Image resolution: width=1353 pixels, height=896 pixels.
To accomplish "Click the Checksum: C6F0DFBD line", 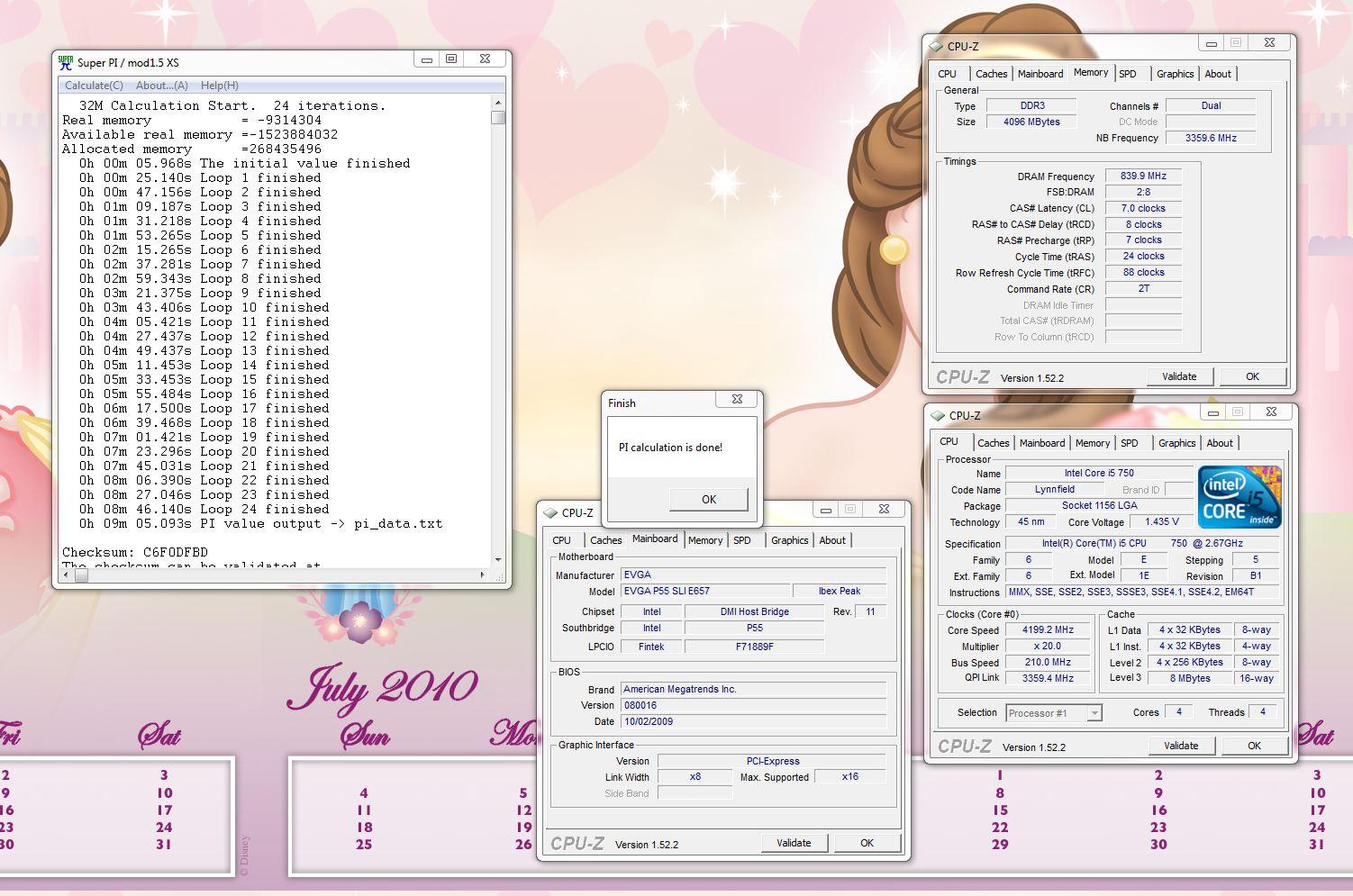I will coord(135,552).
